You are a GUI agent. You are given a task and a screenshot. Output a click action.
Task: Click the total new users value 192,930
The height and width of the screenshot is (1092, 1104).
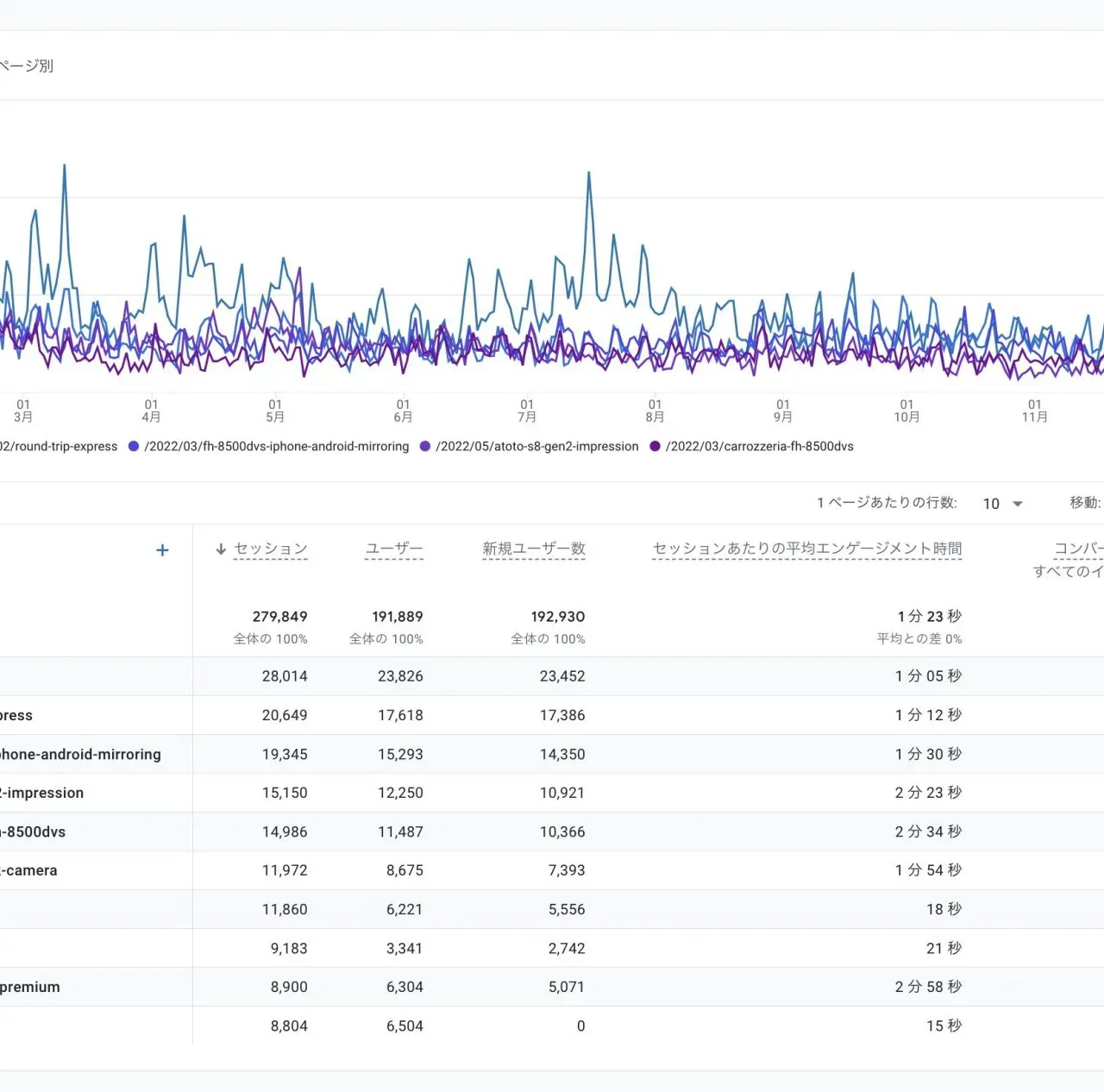pos(558,617)
